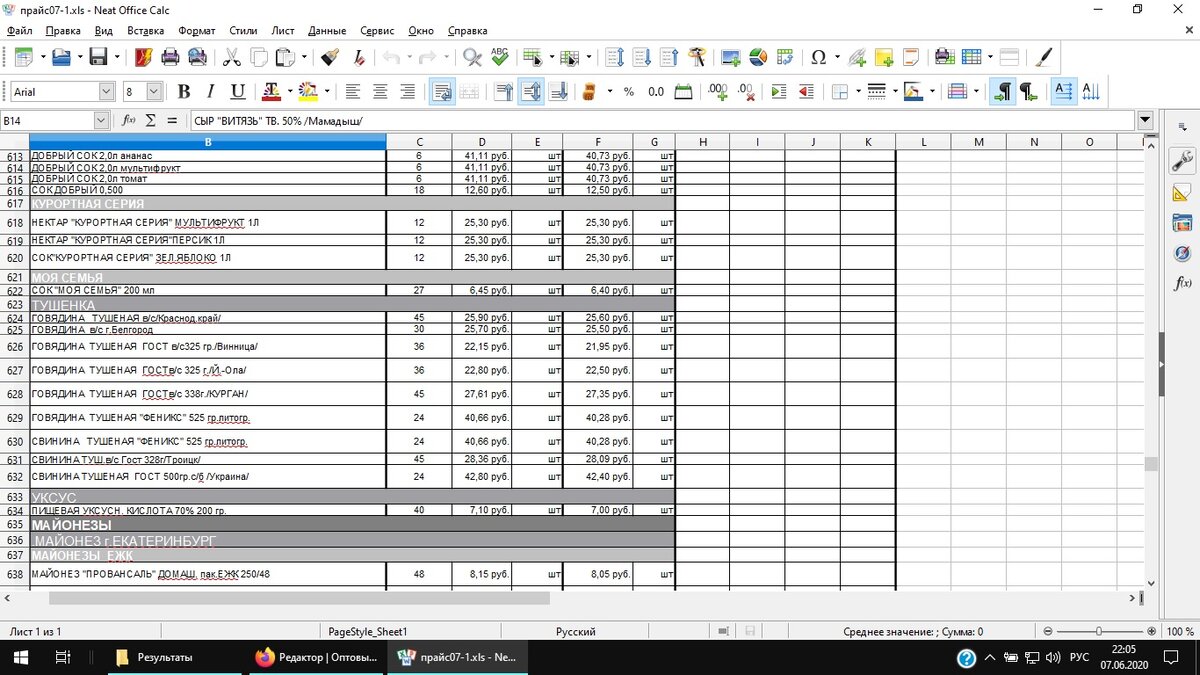Toggle Underline formatting

tap(237, 92)
